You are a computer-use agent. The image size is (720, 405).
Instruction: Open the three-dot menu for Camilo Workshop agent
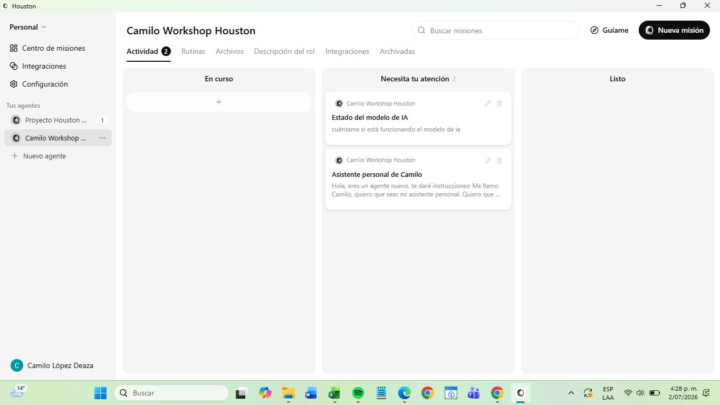(102, 138)
